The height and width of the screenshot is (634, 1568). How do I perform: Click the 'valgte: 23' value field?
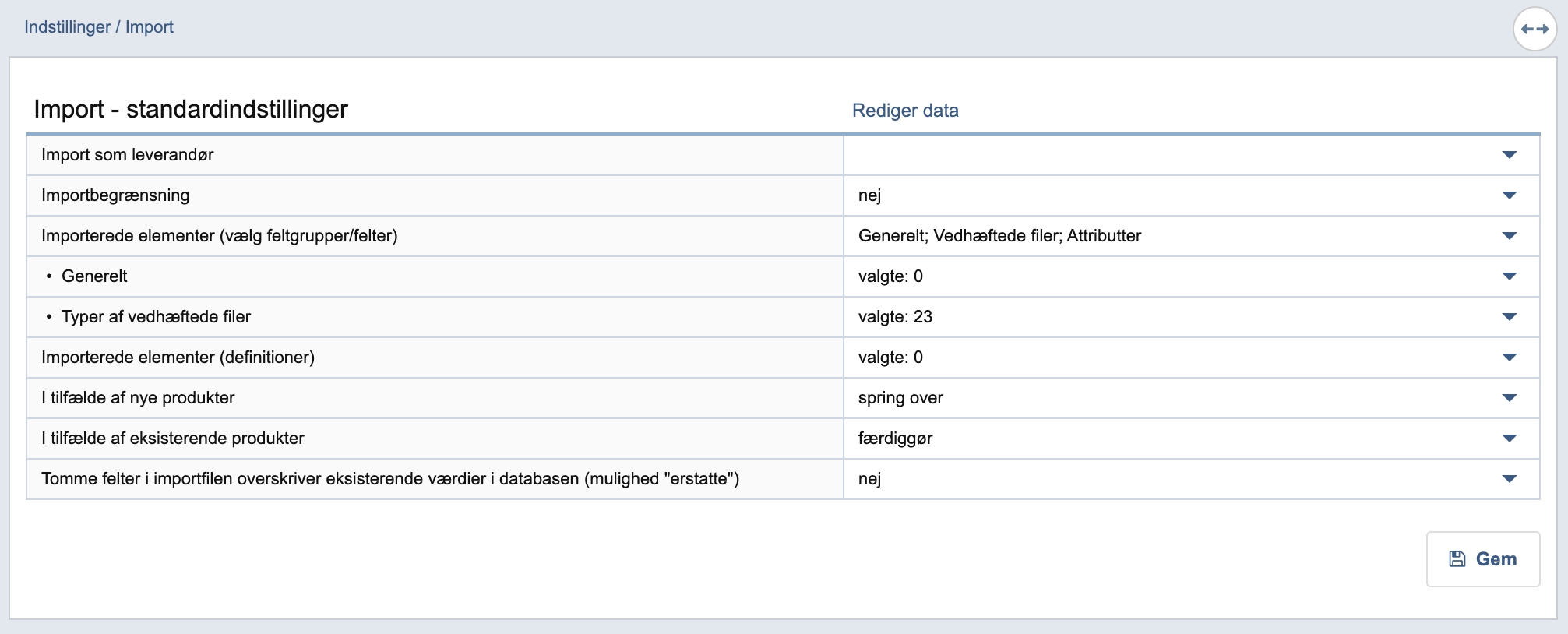[895, 317]
